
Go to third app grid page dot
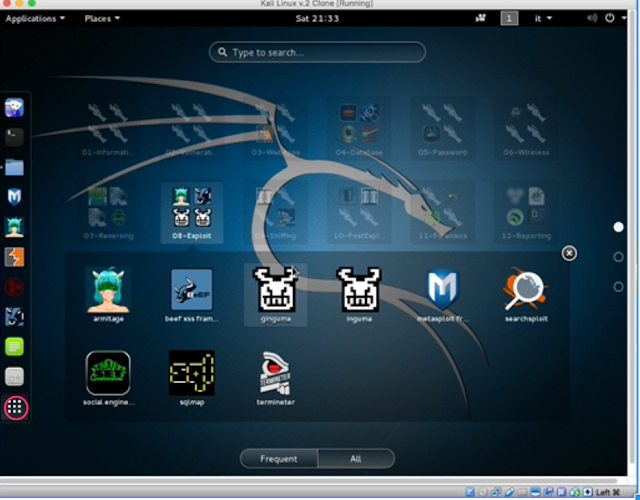tap(618, 287)
